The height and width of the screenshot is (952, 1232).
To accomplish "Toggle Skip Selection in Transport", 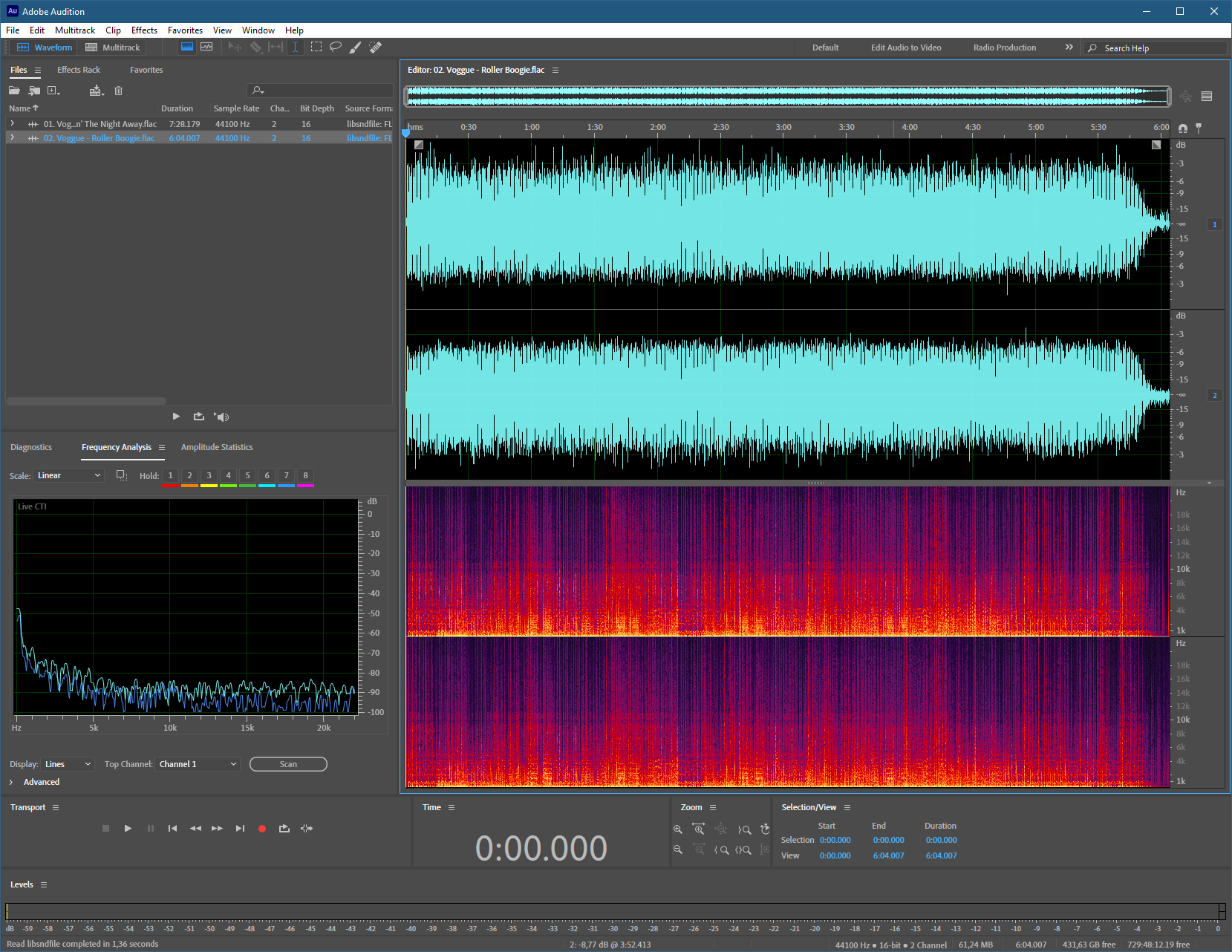I will [307, 828].
